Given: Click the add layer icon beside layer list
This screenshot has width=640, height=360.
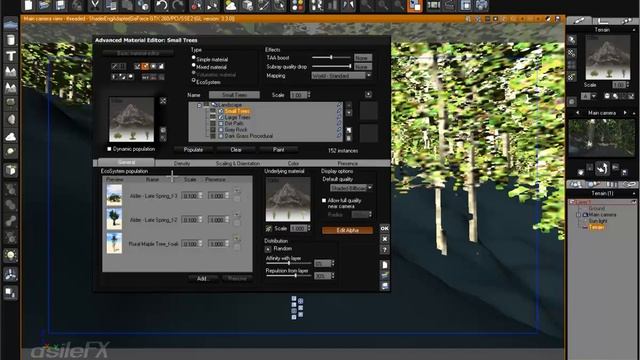Looking at the screenshot, I should point(349,131).
